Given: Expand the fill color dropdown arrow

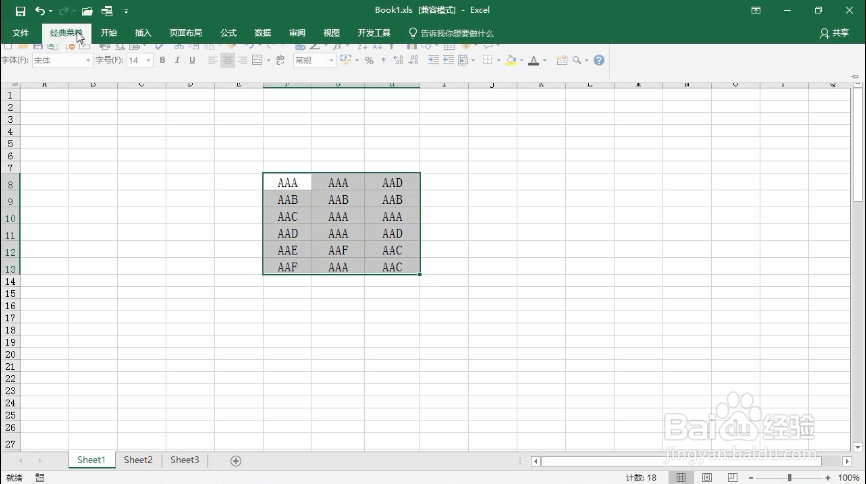Looking at the screenshot, I should coord(521,60).
